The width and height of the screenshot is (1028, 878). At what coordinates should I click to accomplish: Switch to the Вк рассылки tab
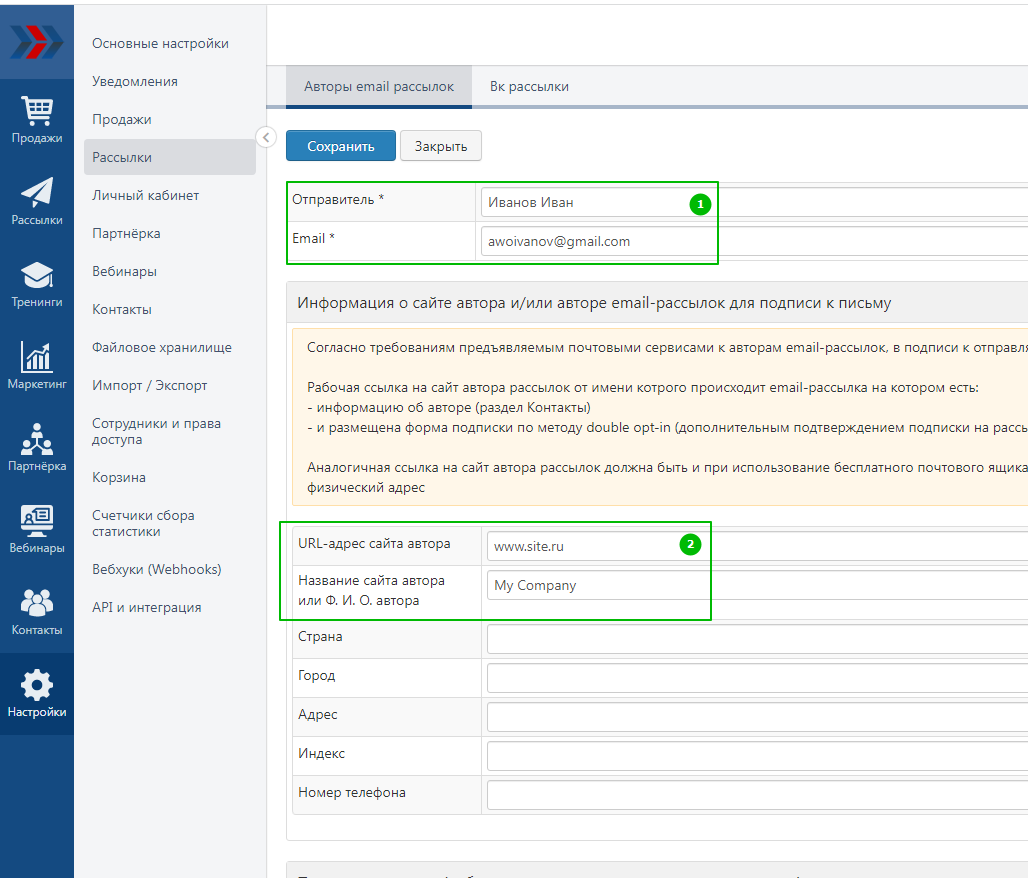[x=529, y=87]
